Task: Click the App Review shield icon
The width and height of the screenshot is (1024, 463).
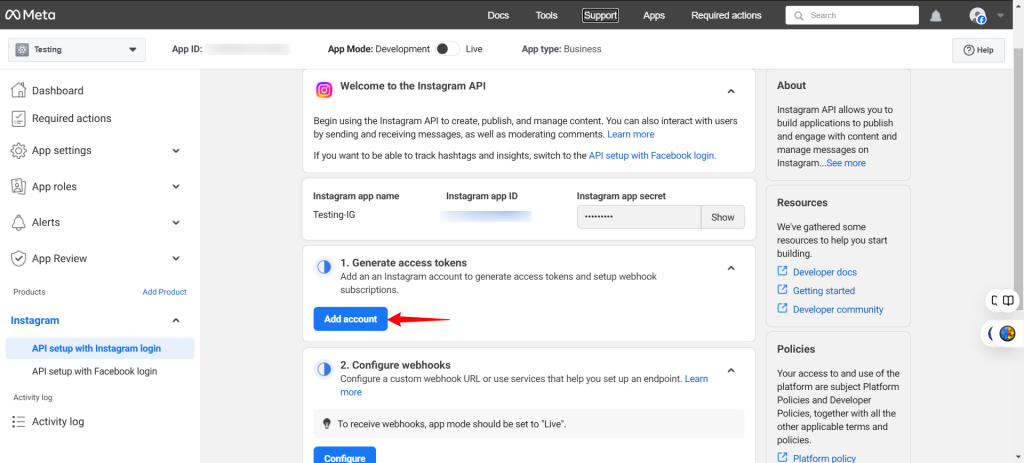Action: (18, 258)
